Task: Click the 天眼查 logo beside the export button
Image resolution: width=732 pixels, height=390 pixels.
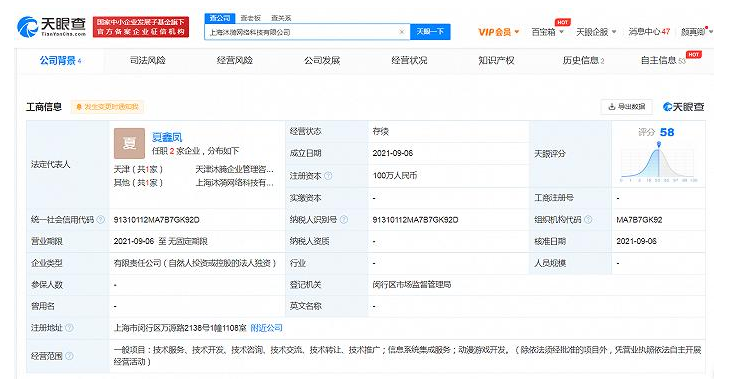Action: 683,107
